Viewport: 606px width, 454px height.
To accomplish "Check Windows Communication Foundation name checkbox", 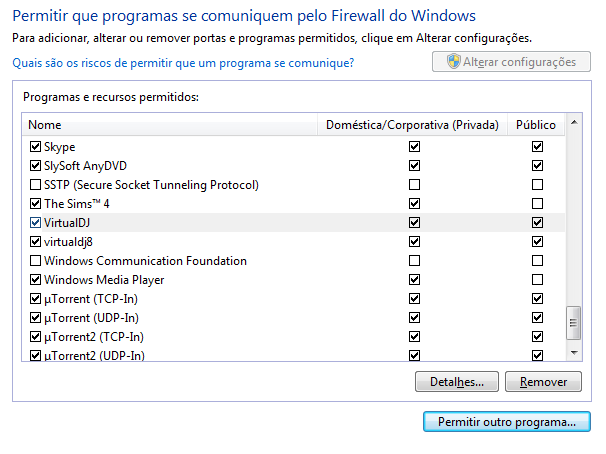I will click(x=35, y=260).
